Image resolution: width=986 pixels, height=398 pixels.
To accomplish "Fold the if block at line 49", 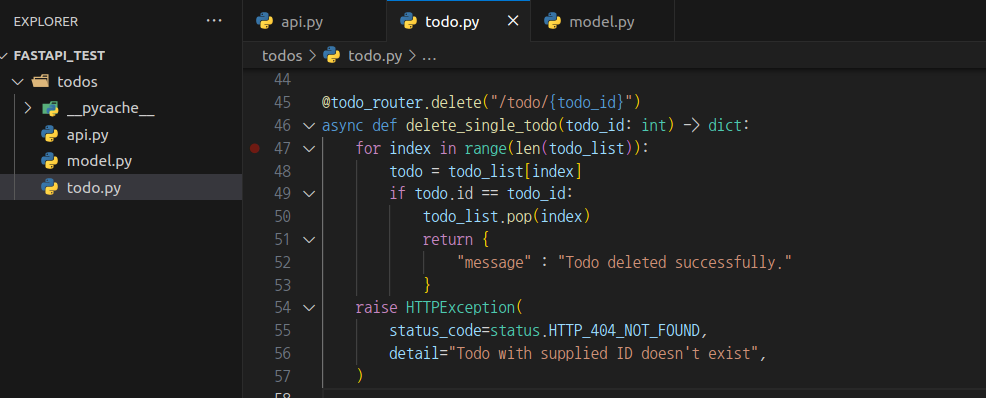I will point(308,194).
